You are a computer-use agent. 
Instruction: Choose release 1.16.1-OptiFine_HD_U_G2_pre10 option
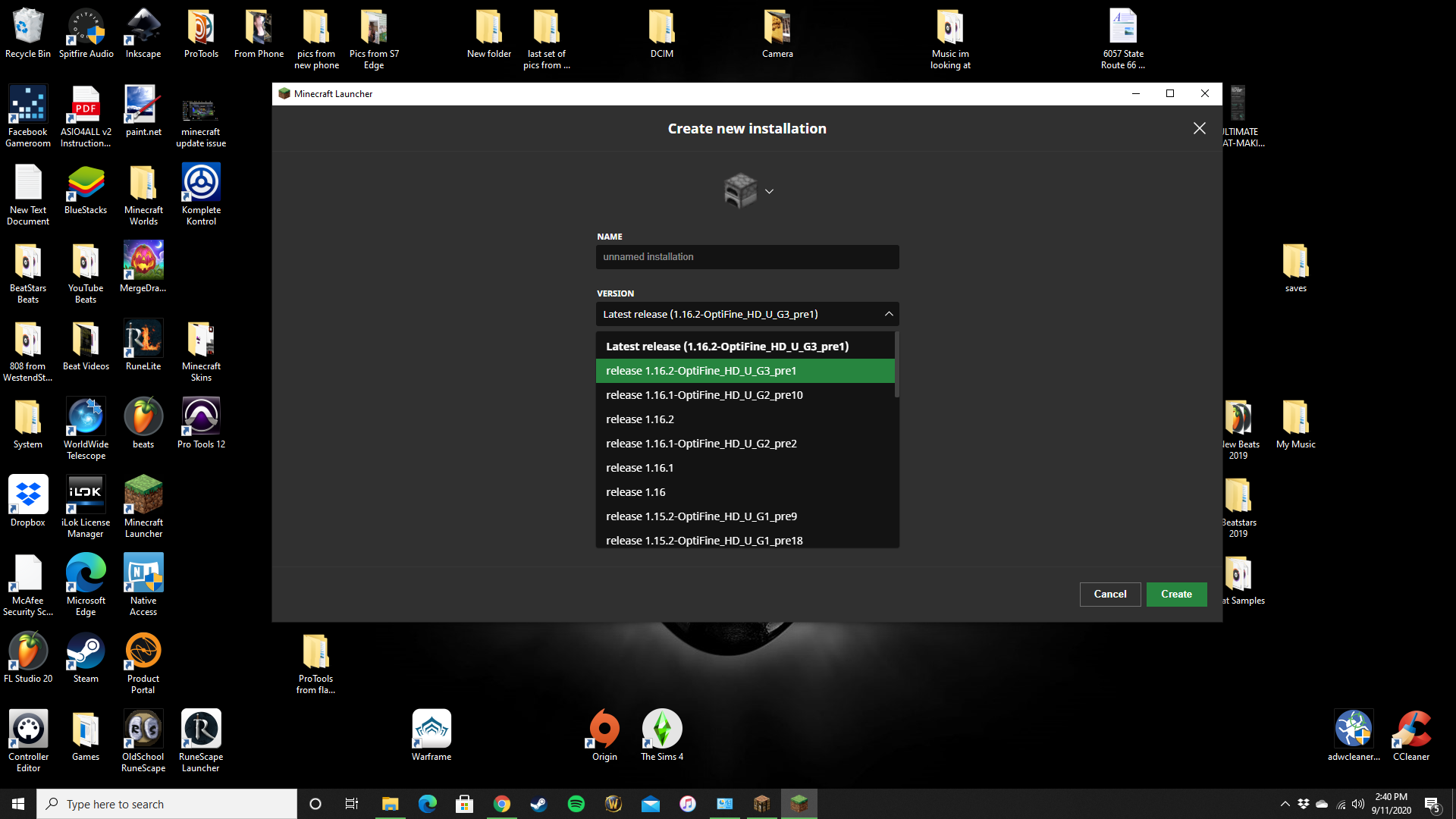(704, 395)
